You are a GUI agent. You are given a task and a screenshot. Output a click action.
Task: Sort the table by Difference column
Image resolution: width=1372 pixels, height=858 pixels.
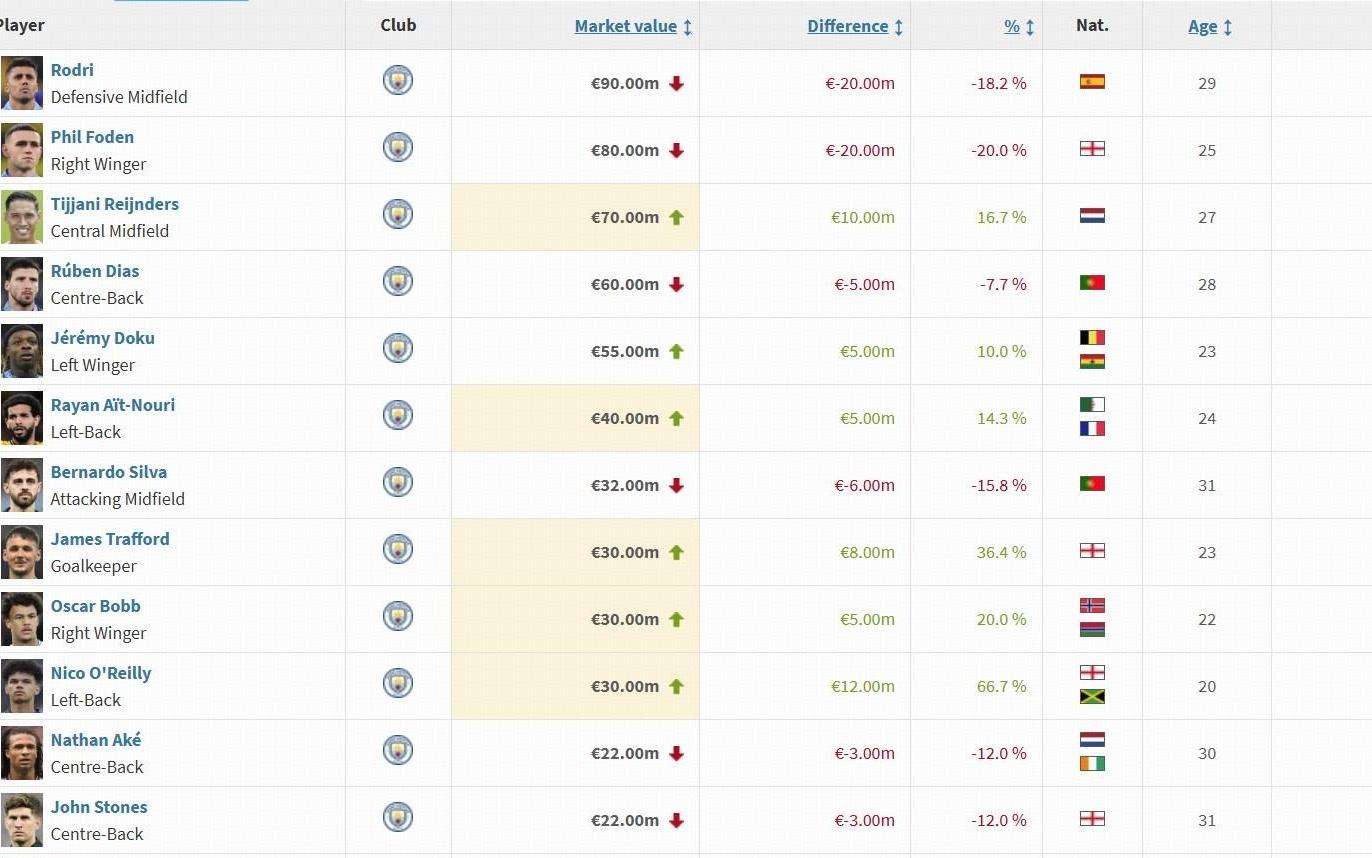click(848, 27)
